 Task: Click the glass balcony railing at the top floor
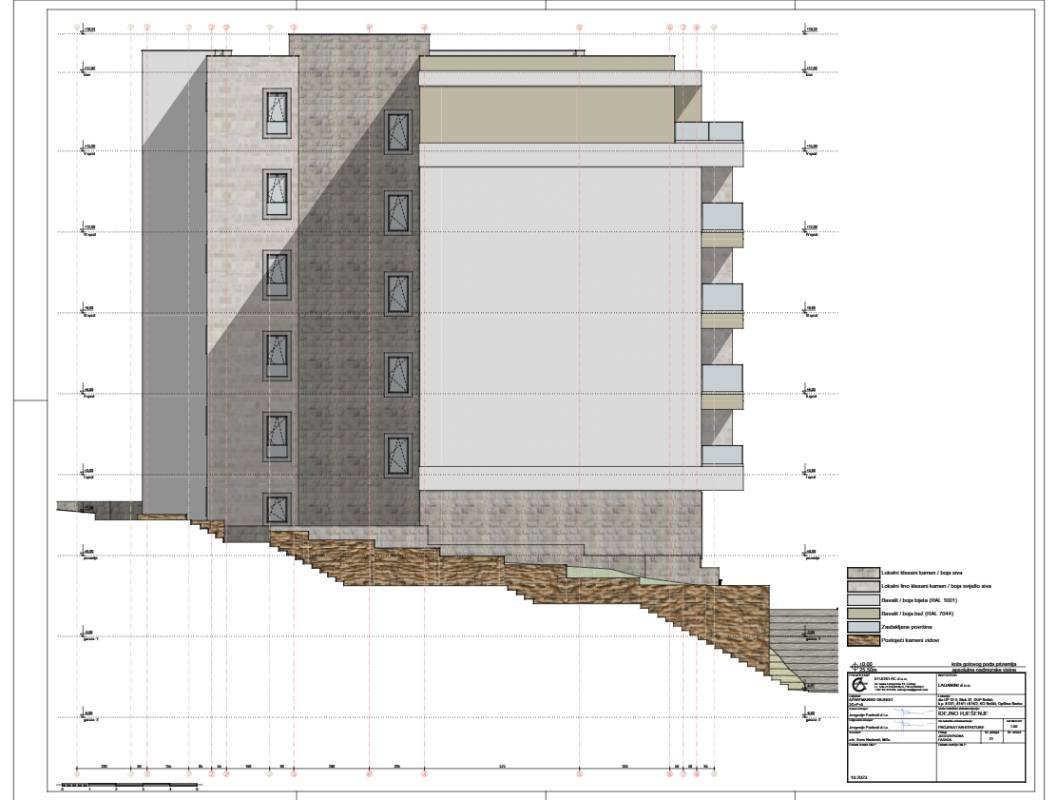(708, 131)
